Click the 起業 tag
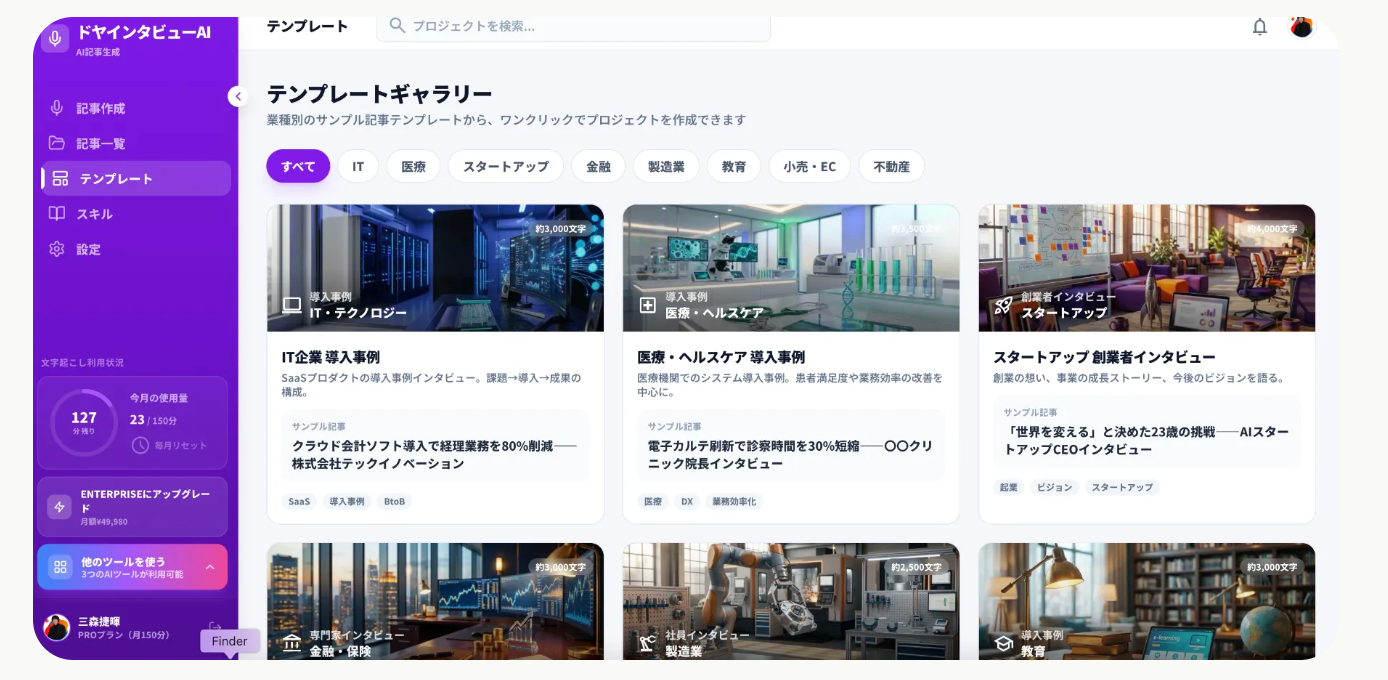The image size is (1388, 680). coord(1008,487)
